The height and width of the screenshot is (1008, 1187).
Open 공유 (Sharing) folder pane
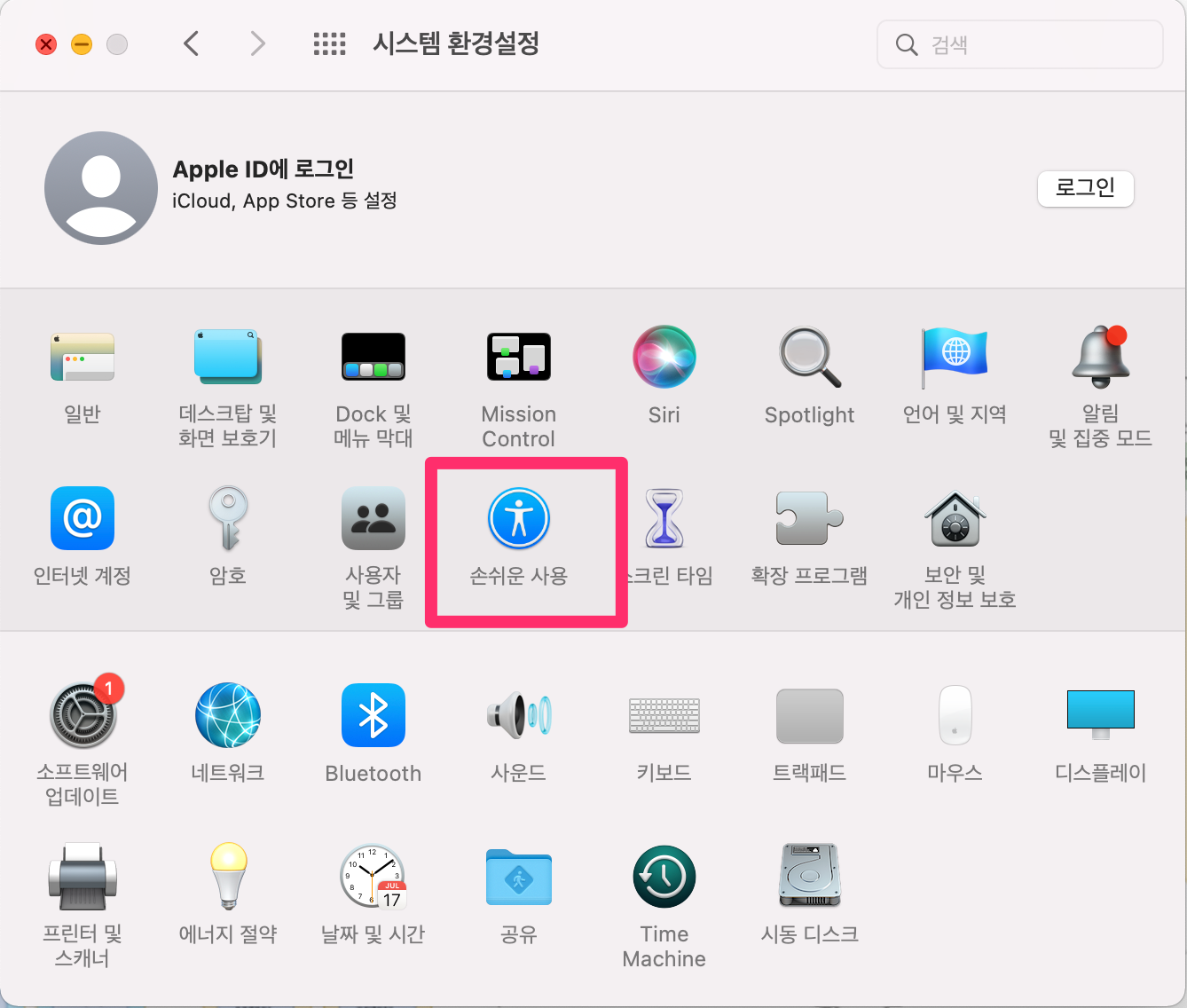[519, 877]
